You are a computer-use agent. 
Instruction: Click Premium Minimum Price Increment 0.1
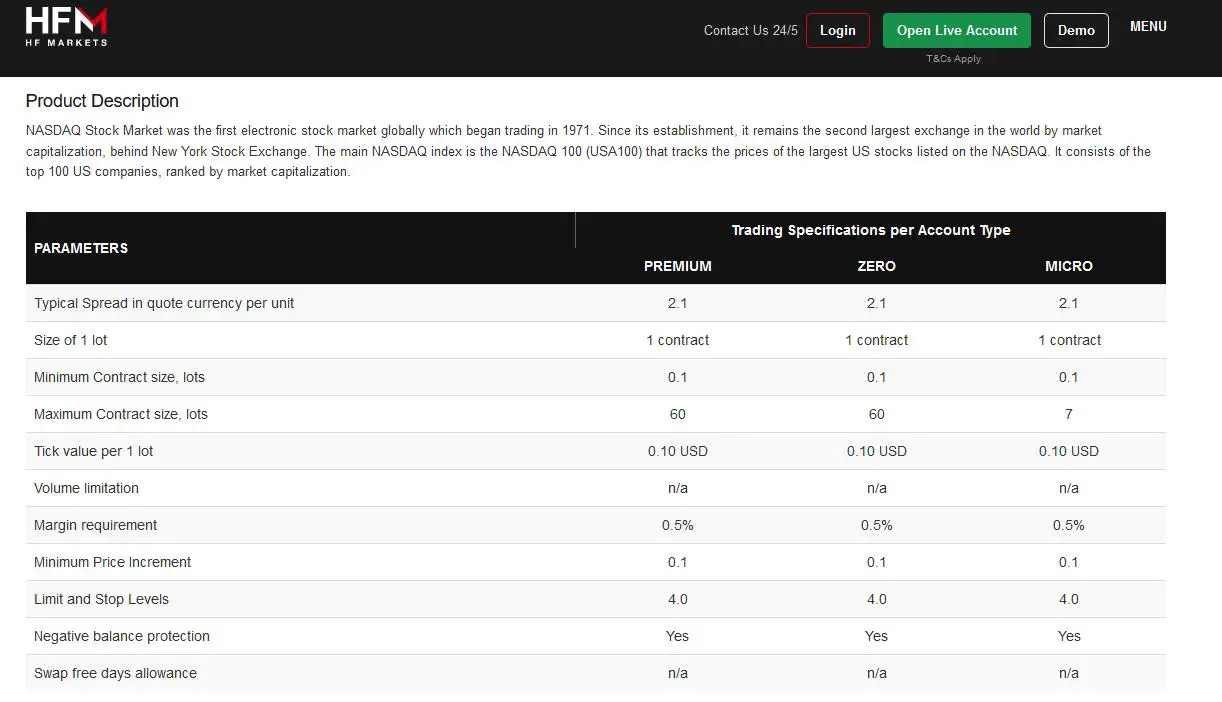[678, 562]
